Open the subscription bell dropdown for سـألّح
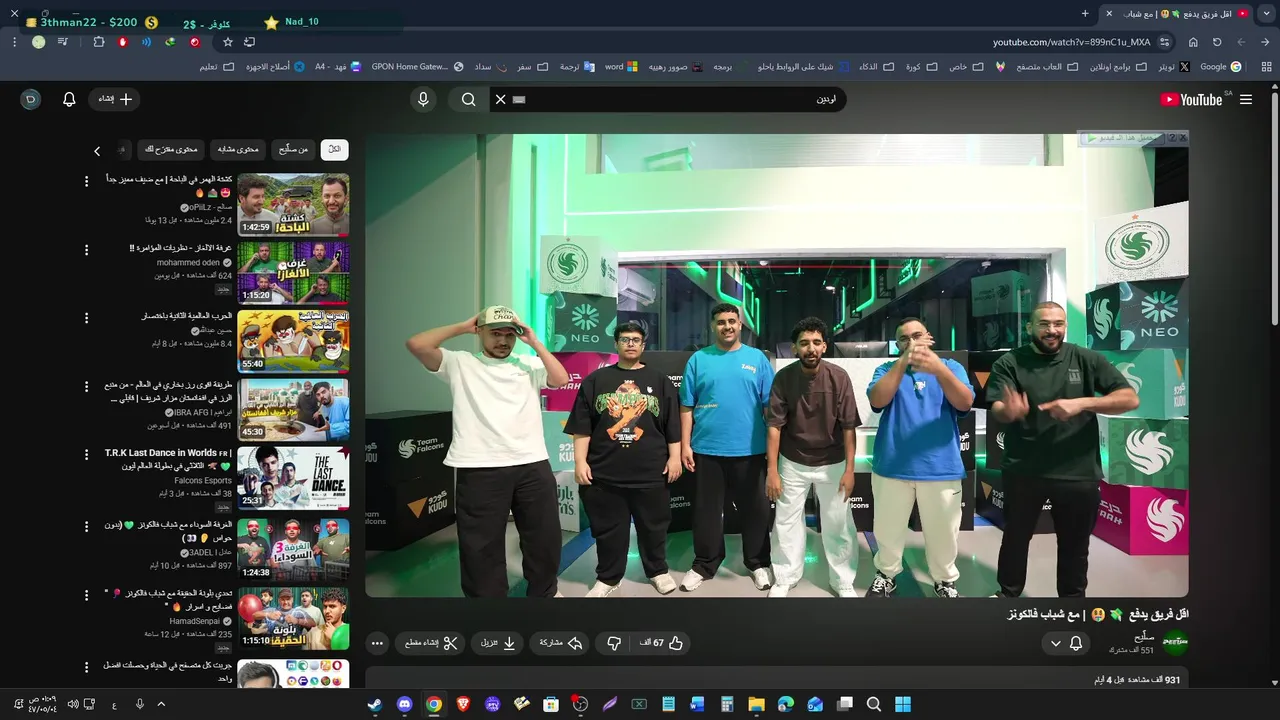 tap(1066, 643)
